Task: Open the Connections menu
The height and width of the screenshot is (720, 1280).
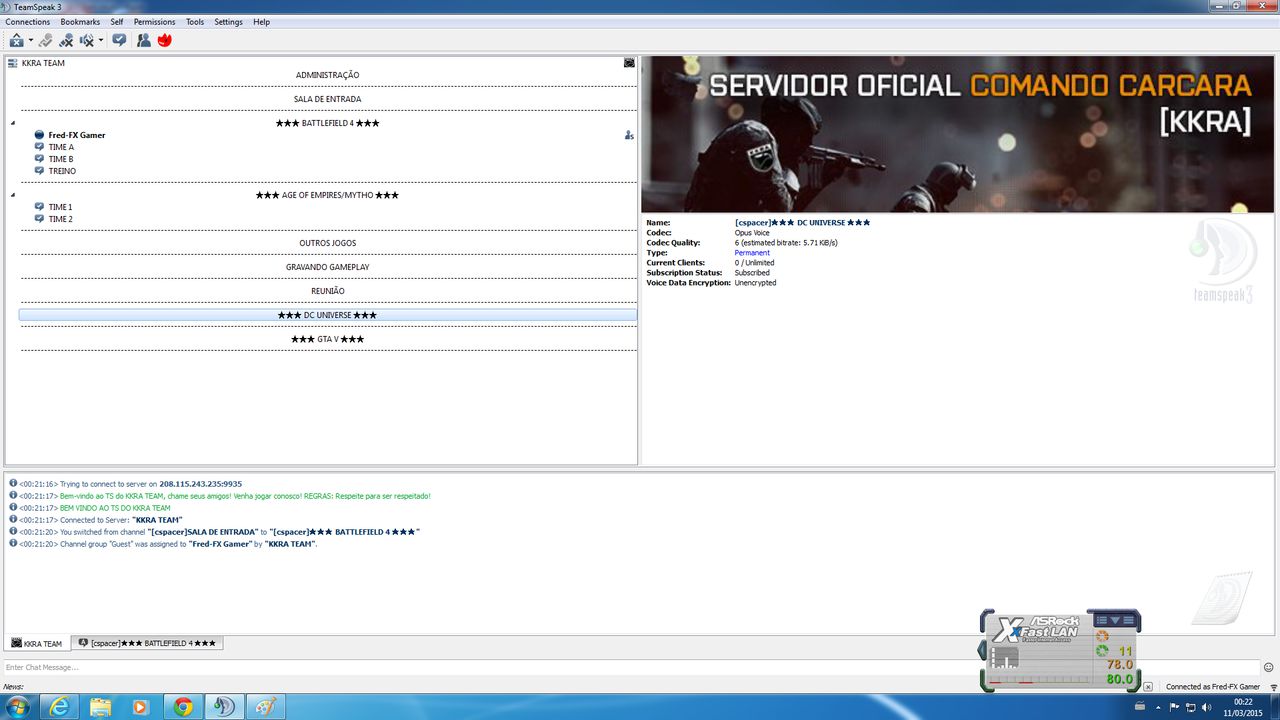Action: click(x=28, y=21)
